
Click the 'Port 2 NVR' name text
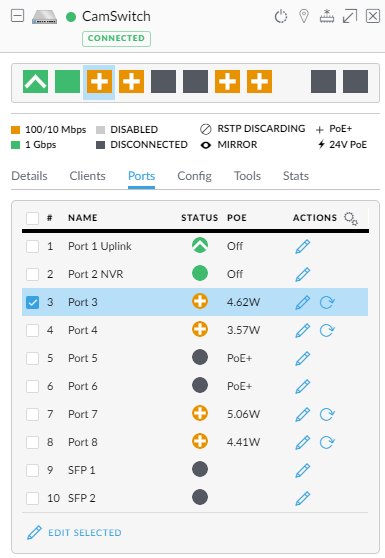tap(96, 274)
